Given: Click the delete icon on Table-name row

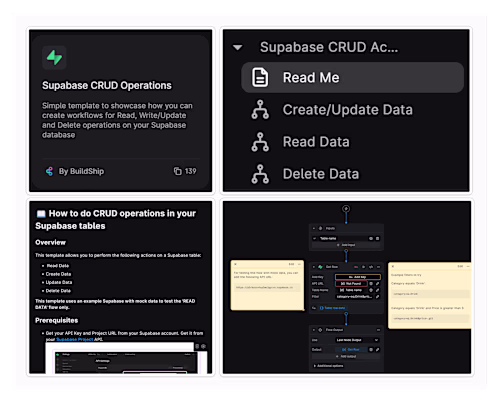Looking at the screenshot, I should tap(377, 238).
